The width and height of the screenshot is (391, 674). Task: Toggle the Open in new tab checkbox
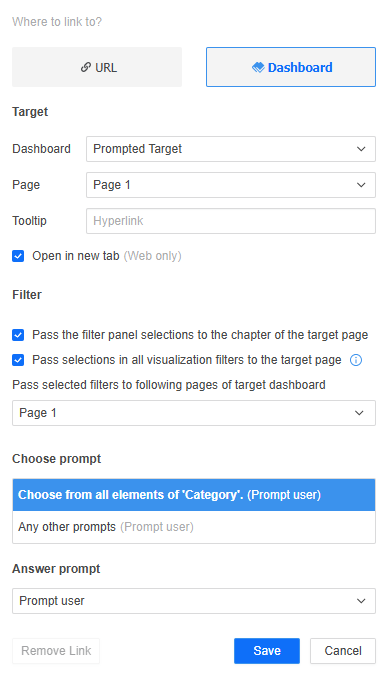coord(18,256)
